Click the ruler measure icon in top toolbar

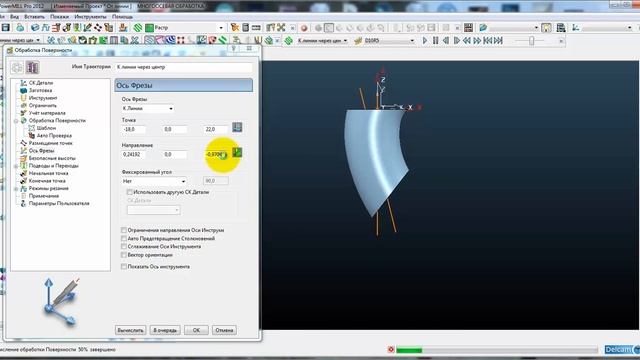click(x=256, y=28)
